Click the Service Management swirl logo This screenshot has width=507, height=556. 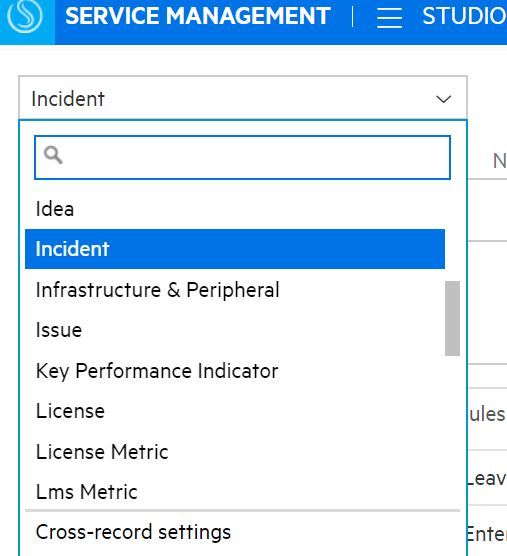pos(25,16)
